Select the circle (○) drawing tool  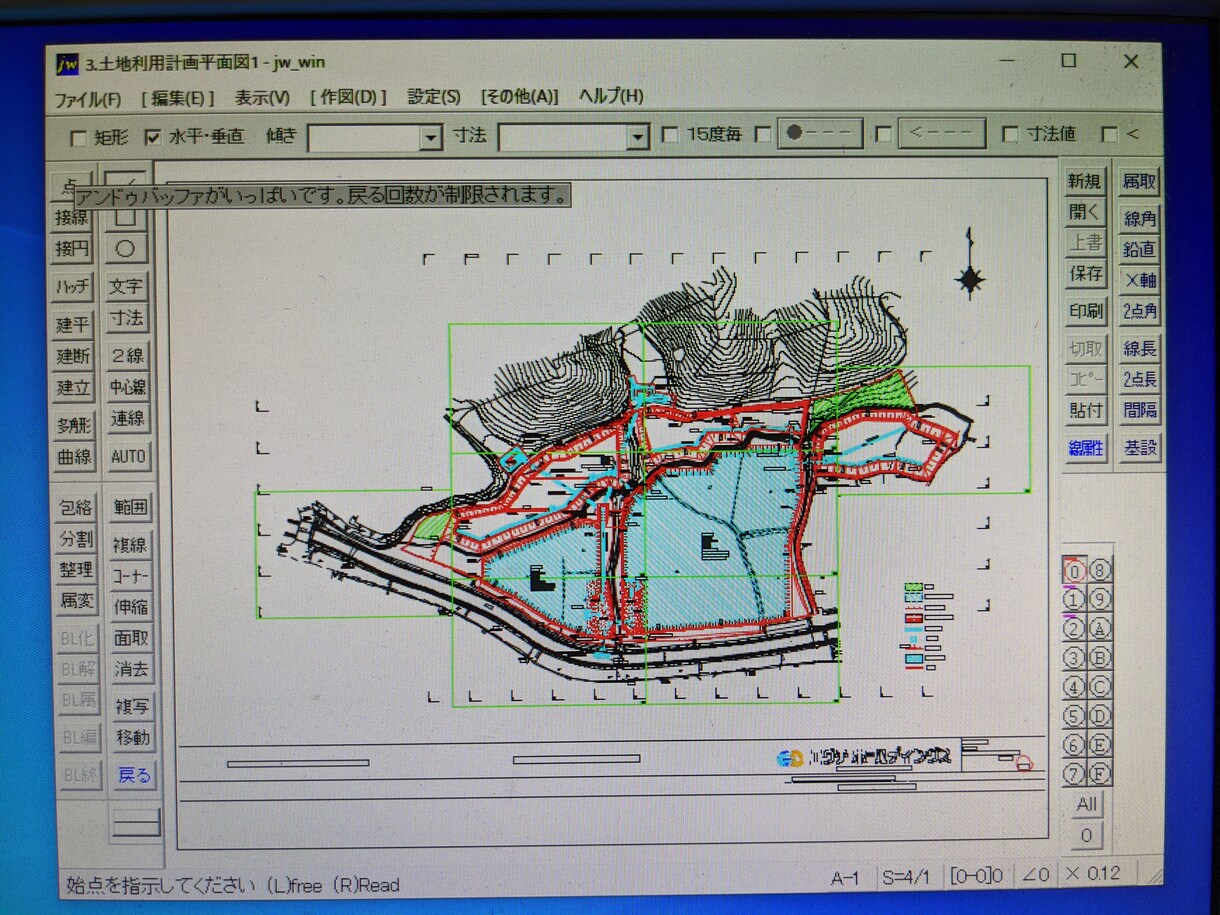point(127,248)
